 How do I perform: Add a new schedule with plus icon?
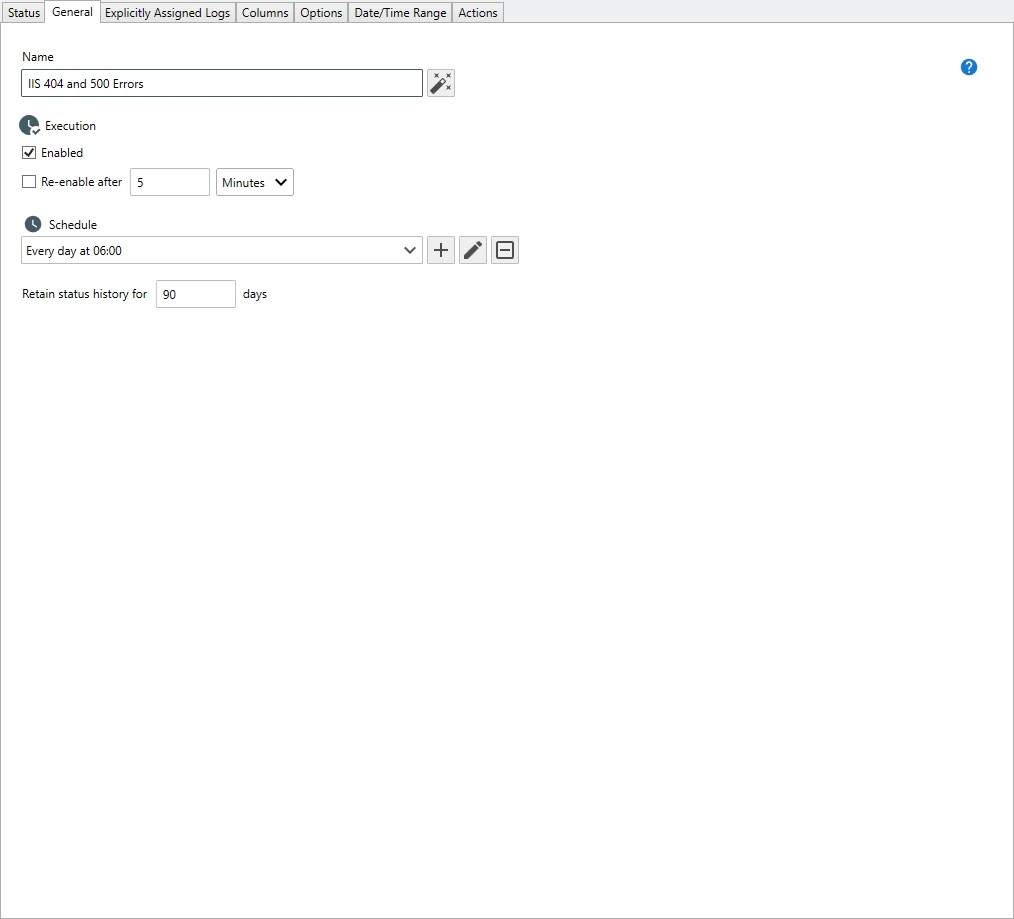[x=441, y=250]
